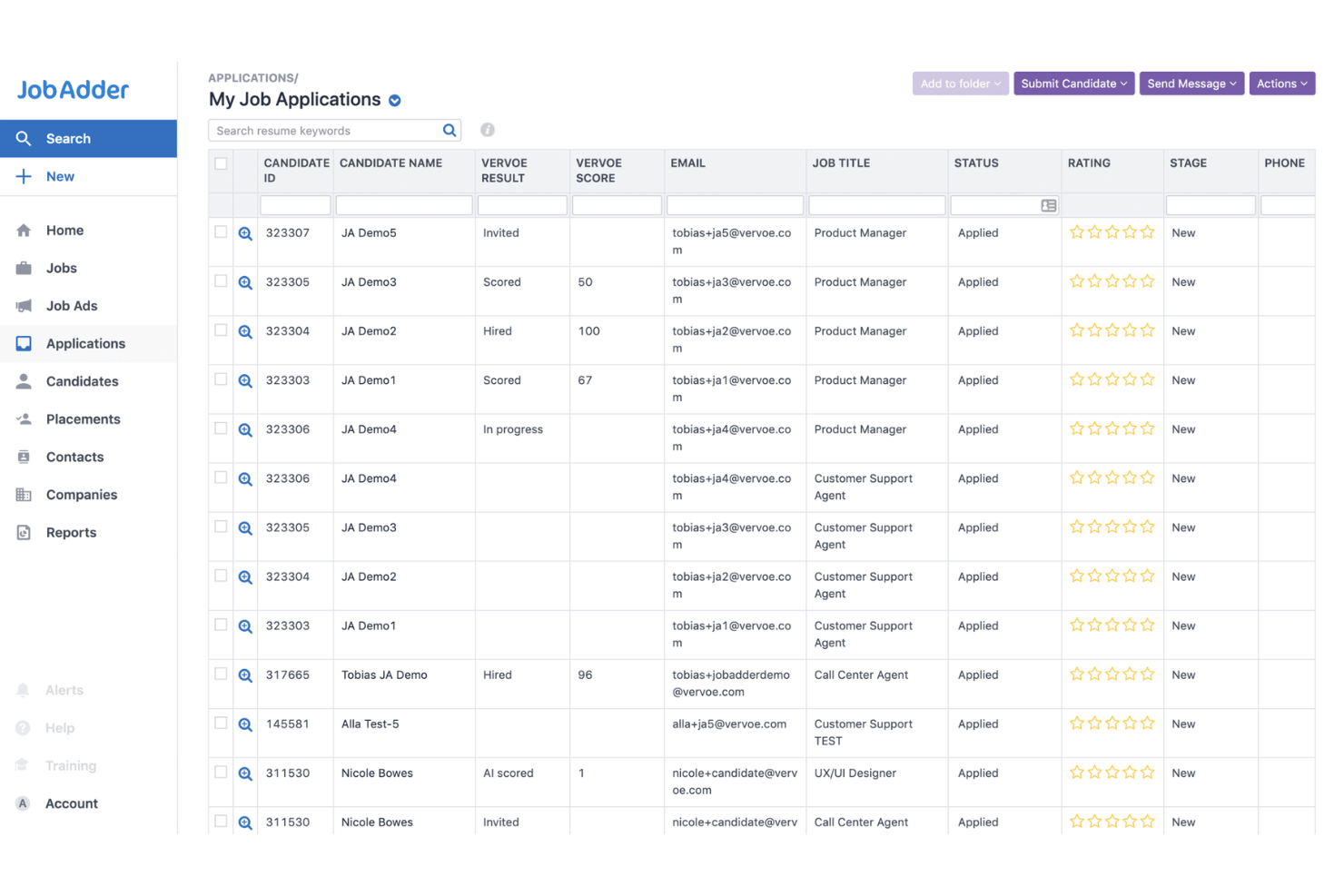Rate JA Demo5 five stars
The image size is (1344, 896).
coord(1148,232)
